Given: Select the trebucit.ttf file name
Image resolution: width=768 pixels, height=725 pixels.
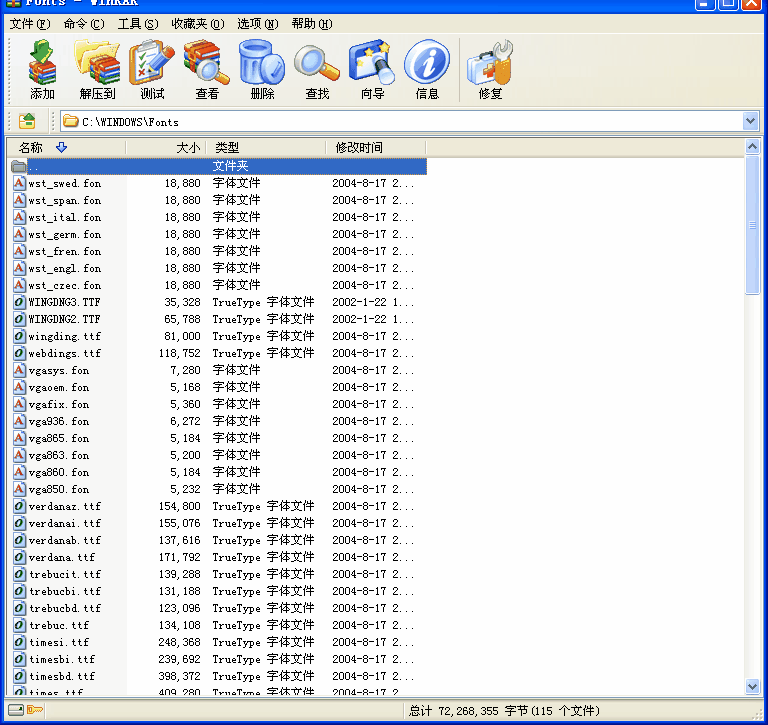Looking at the screenshot, I should [65, 575].
